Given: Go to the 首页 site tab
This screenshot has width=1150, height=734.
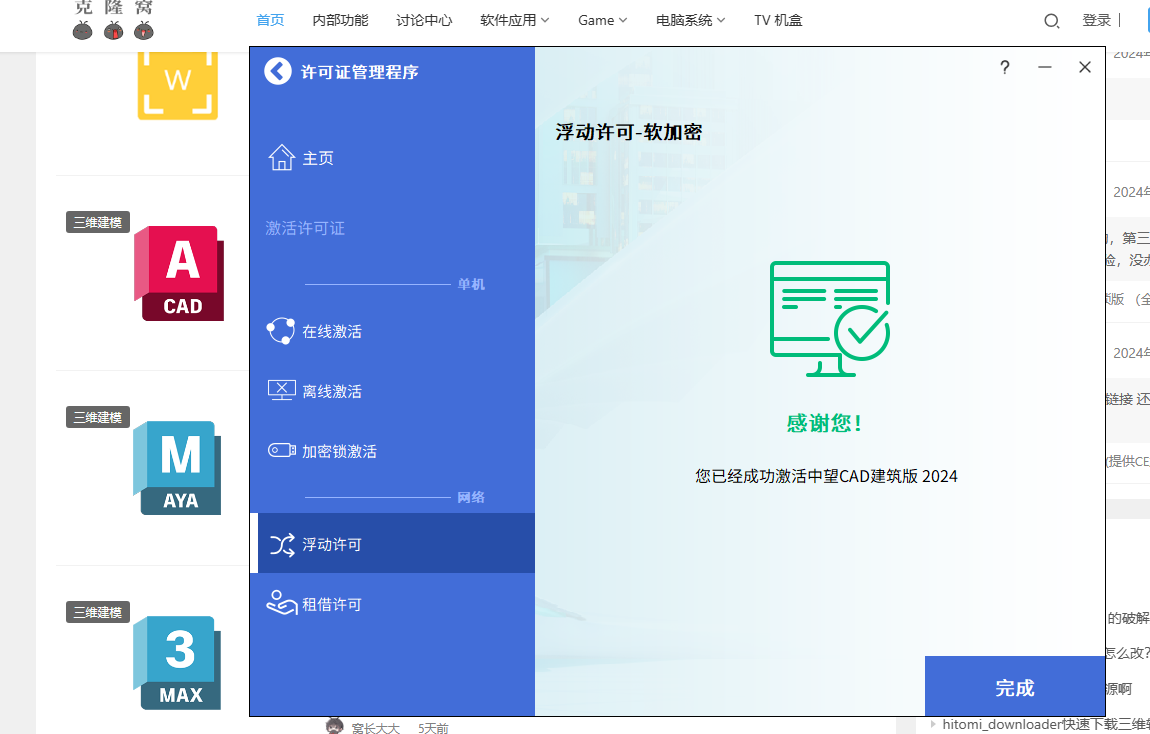Looking at the screenshot, I should [270, 21].
